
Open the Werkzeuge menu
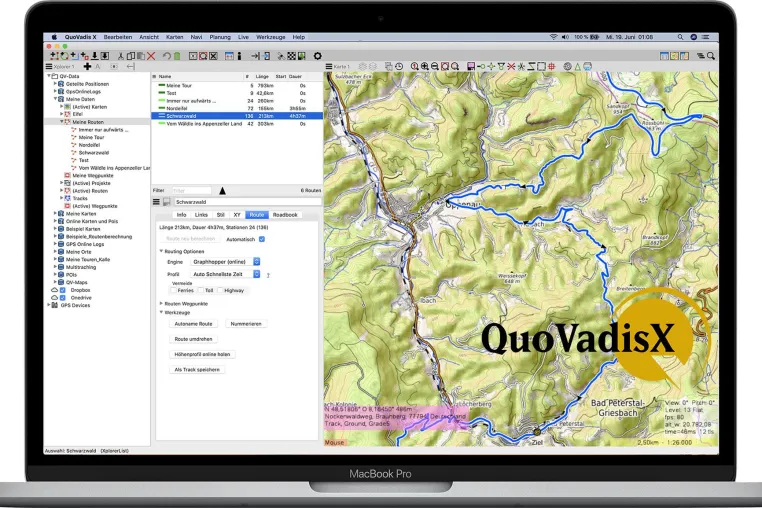[271, 37]
